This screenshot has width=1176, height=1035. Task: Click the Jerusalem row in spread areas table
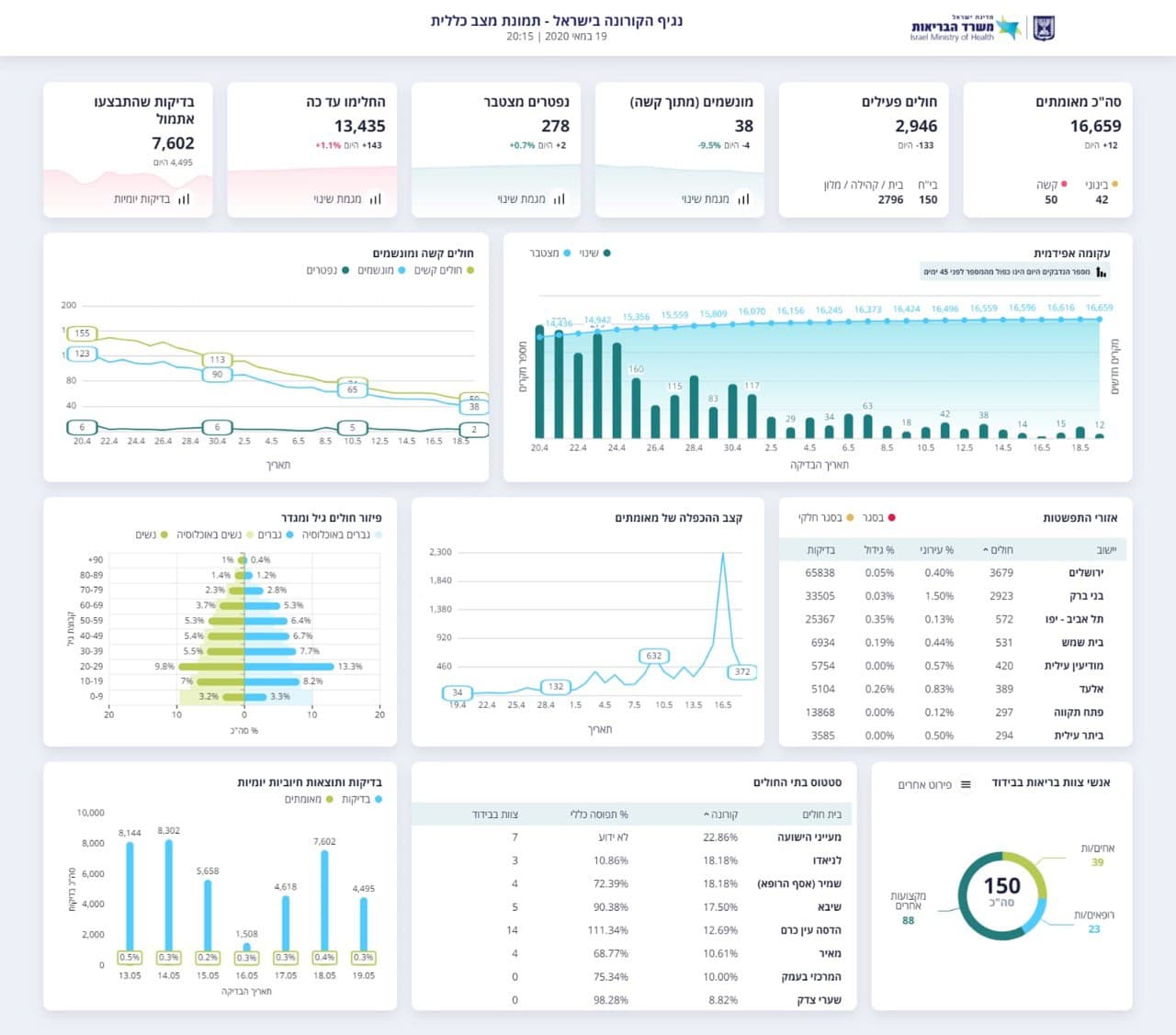(x=955, y=572)
